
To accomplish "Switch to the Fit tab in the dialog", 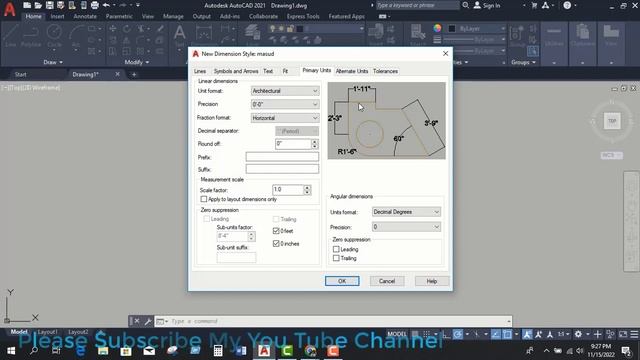I will [285, 71].
